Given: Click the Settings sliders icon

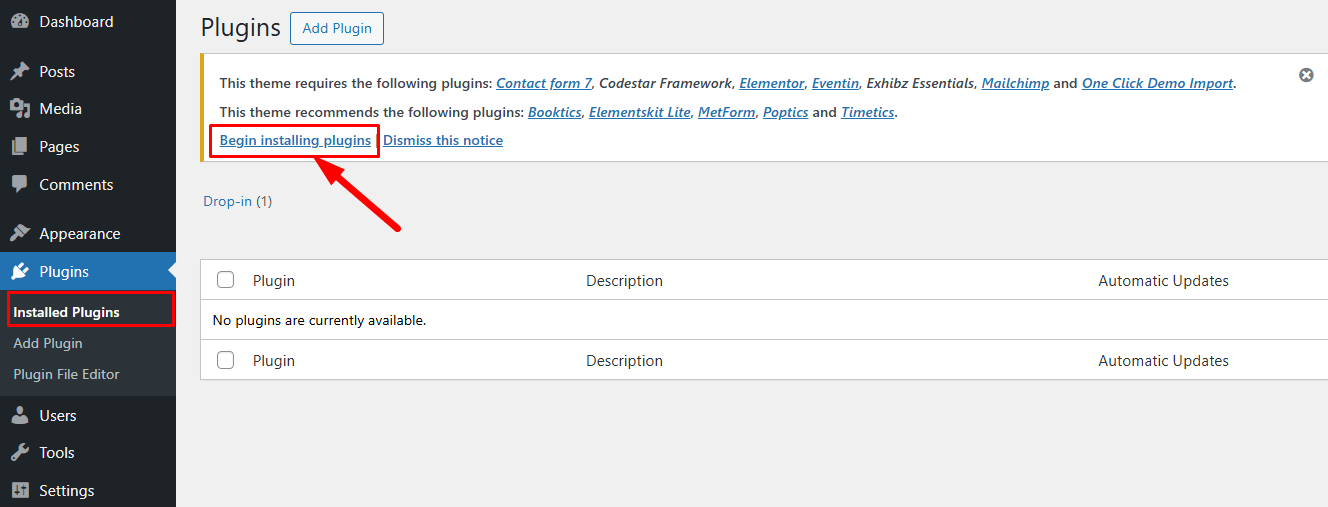Looking at the screenshot, I should point(19,490).
